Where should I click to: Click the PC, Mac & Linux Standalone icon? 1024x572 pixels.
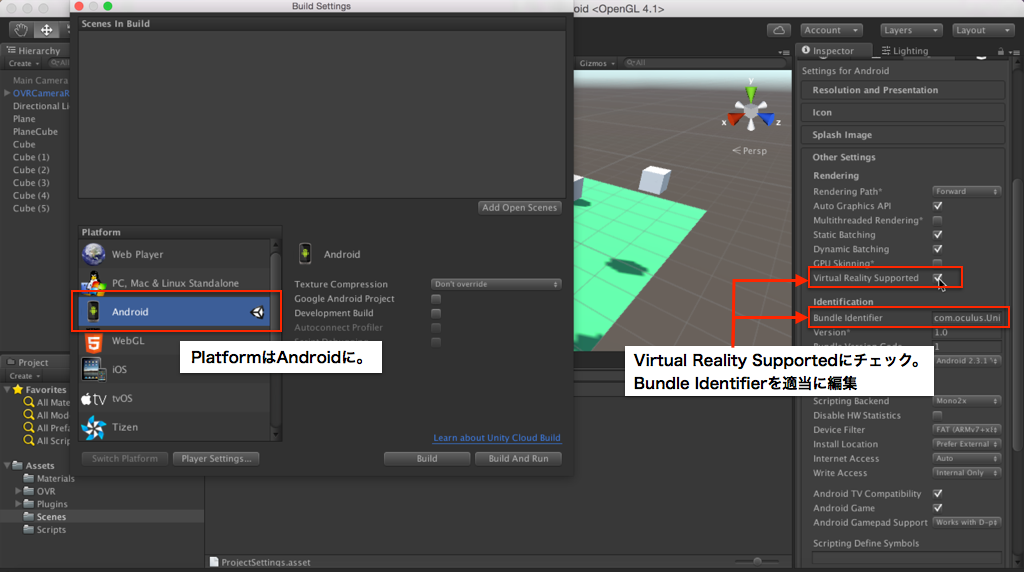tap(93, 283)
